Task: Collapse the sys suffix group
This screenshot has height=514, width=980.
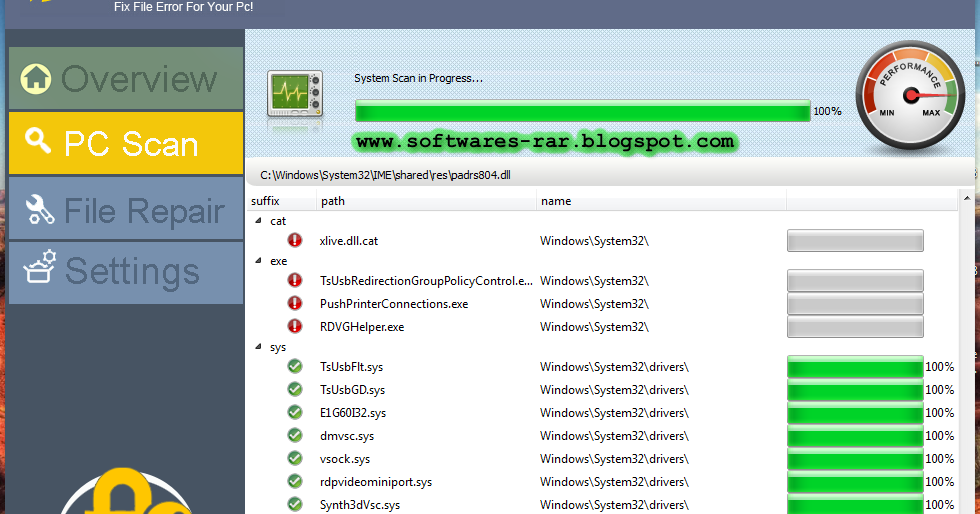Action: point(258,346)
